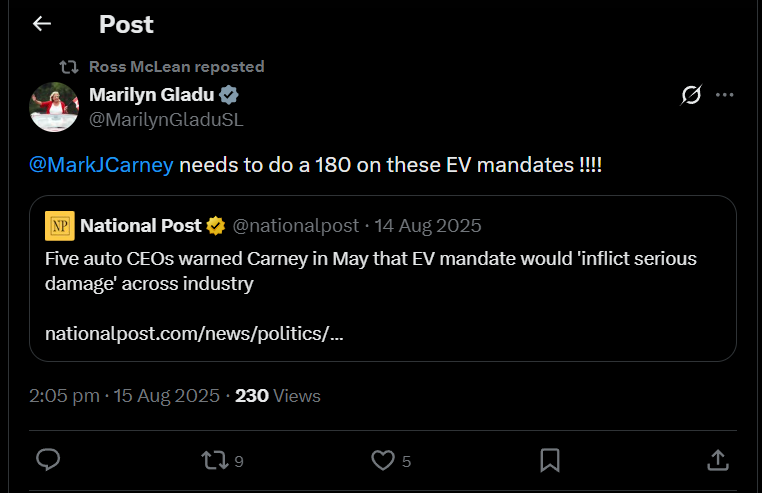Like the post with the heart icon

pos(383,459)
